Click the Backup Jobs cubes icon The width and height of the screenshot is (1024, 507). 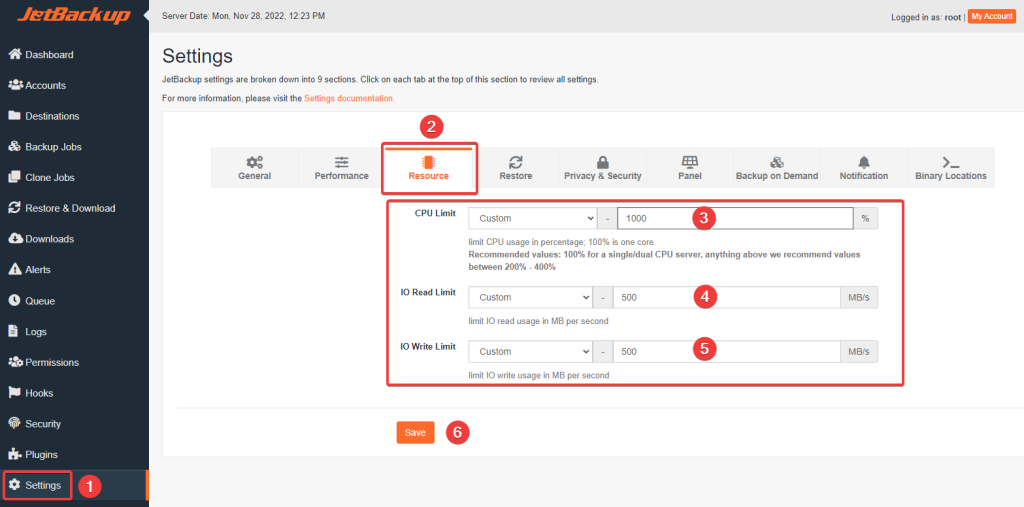(x=15, y=146)
